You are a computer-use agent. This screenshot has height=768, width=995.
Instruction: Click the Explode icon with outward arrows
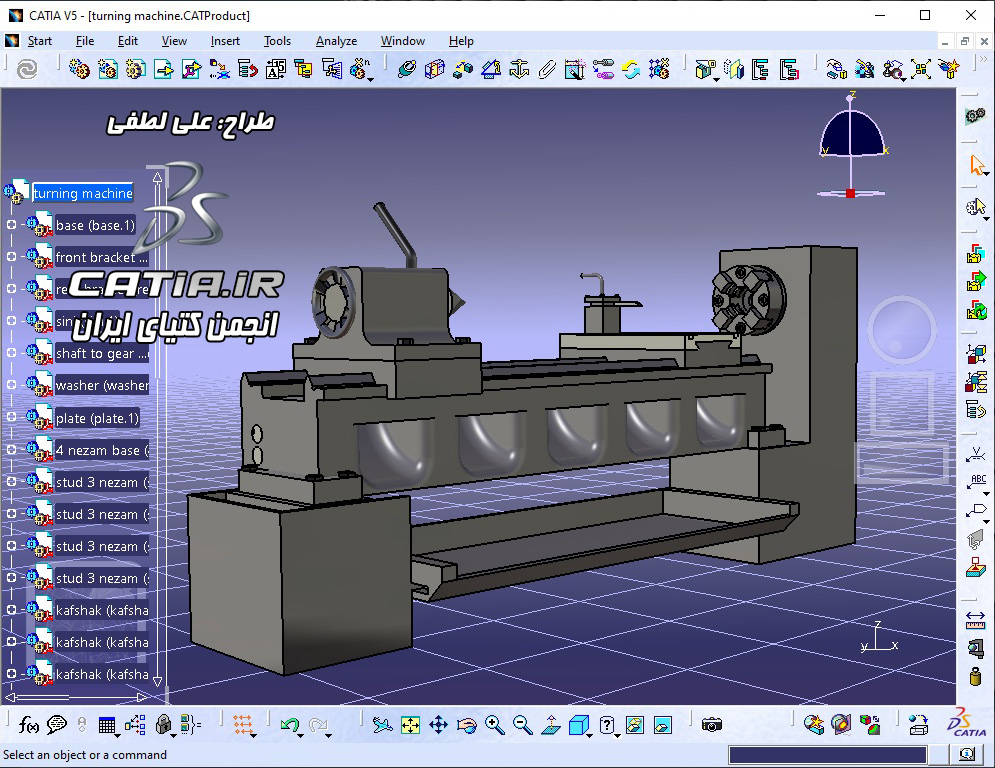pos(921,69)
